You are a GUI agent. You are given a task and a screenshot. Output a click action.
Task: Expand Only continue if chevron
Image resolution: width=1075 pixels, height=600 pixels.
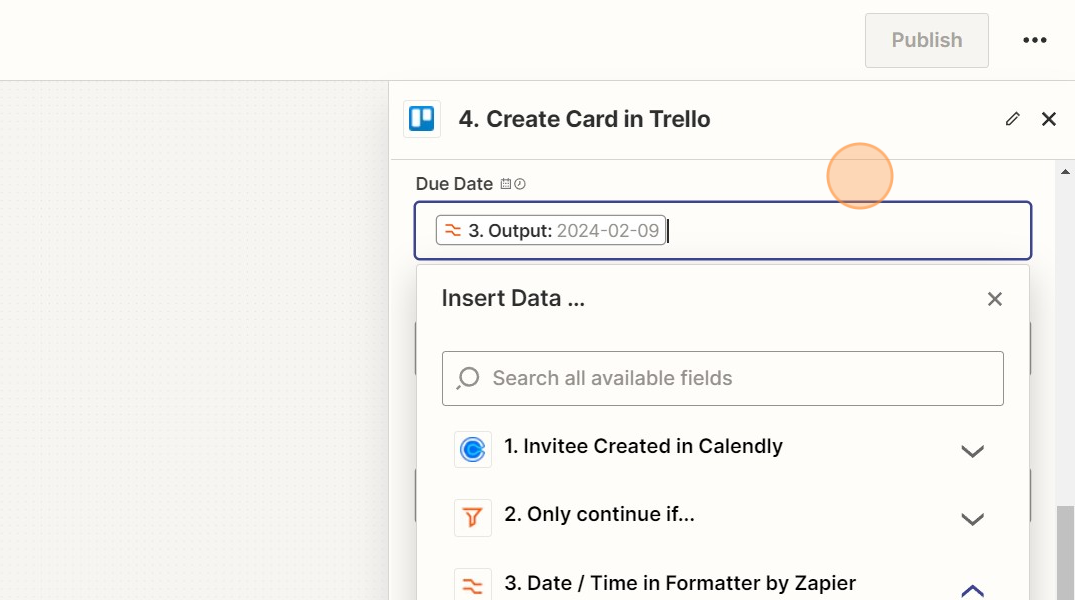(972, 519)
